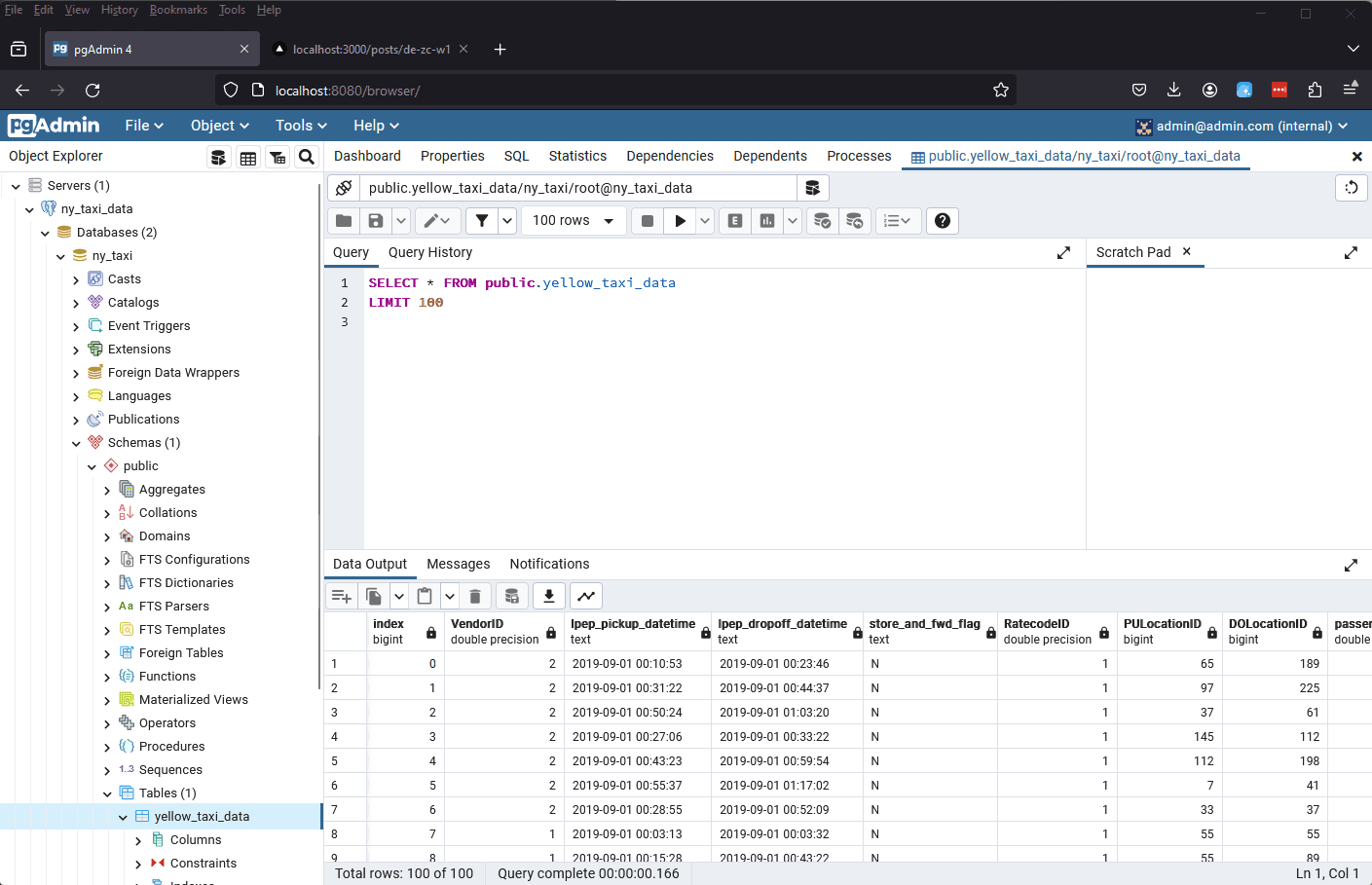The width and height of the screenshot is (1372, 885).
Task: Collapse the Tables (1) tree node
Action: click(x=107, y=793)
